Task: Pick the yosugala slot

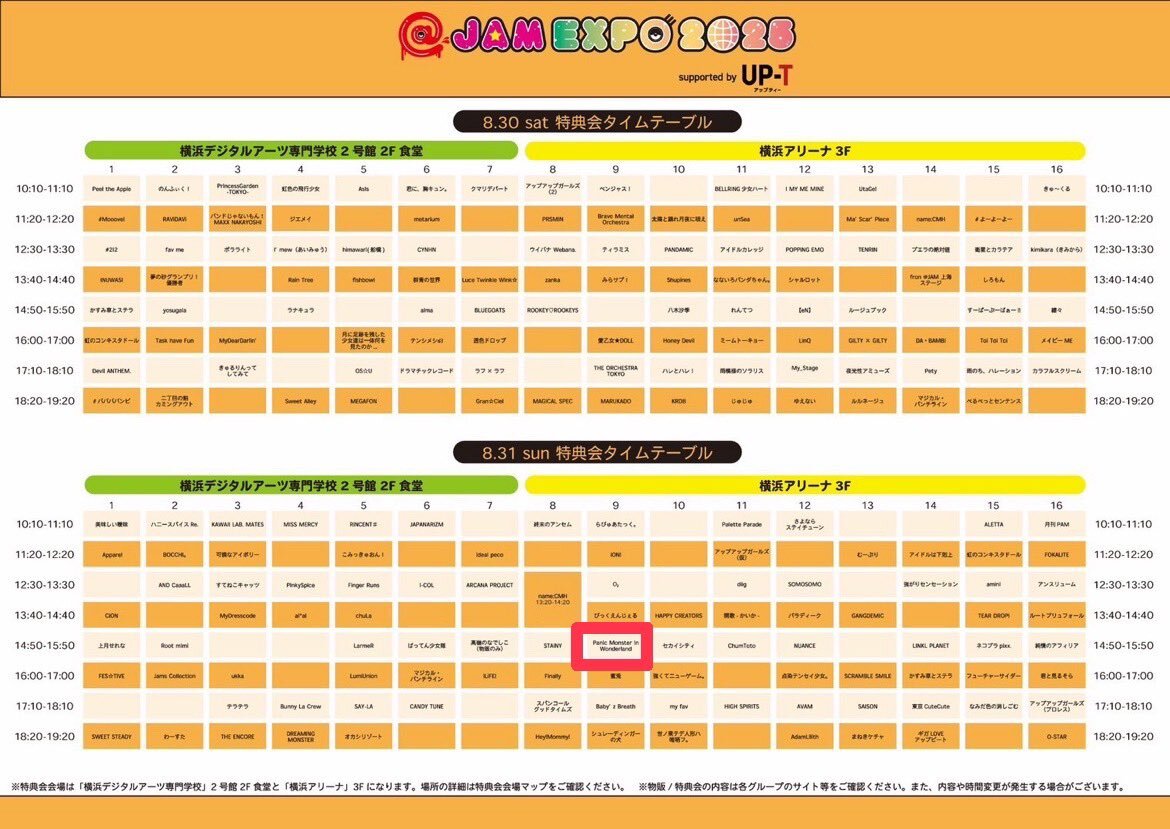Action: [x=175, y=310]
